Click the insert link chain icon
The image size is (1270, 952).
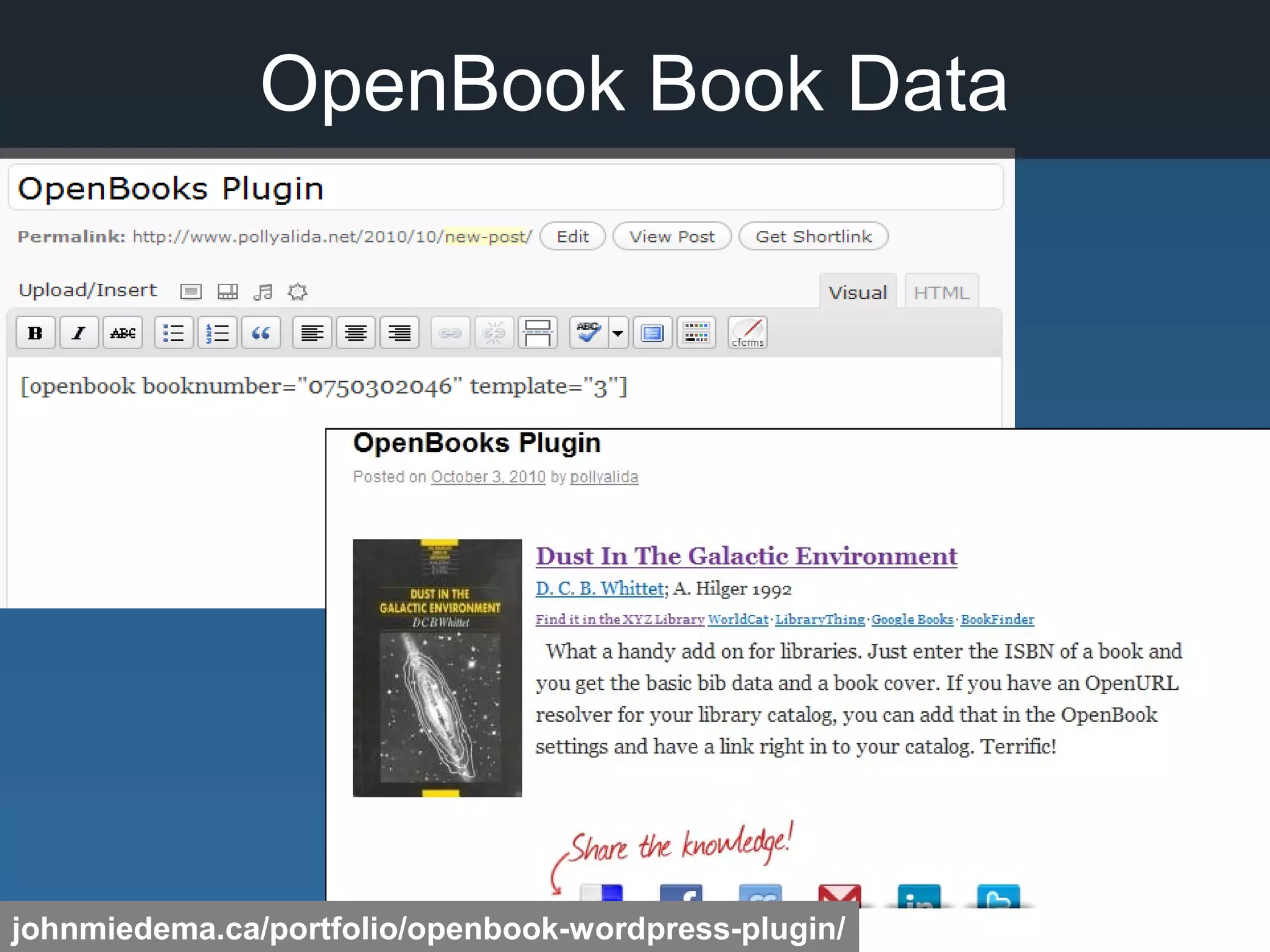(450, 333)
